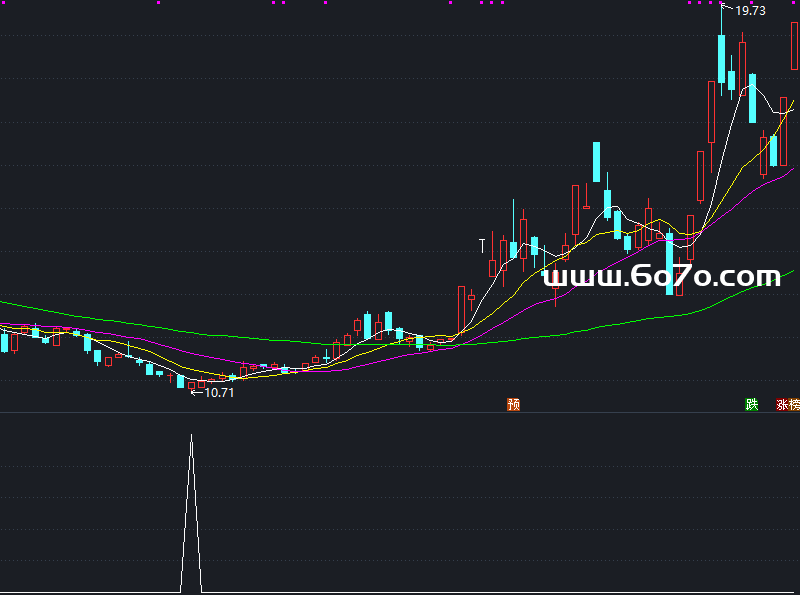
Task: Select the cyan candle under the 19.73 high
Action: 721,60
